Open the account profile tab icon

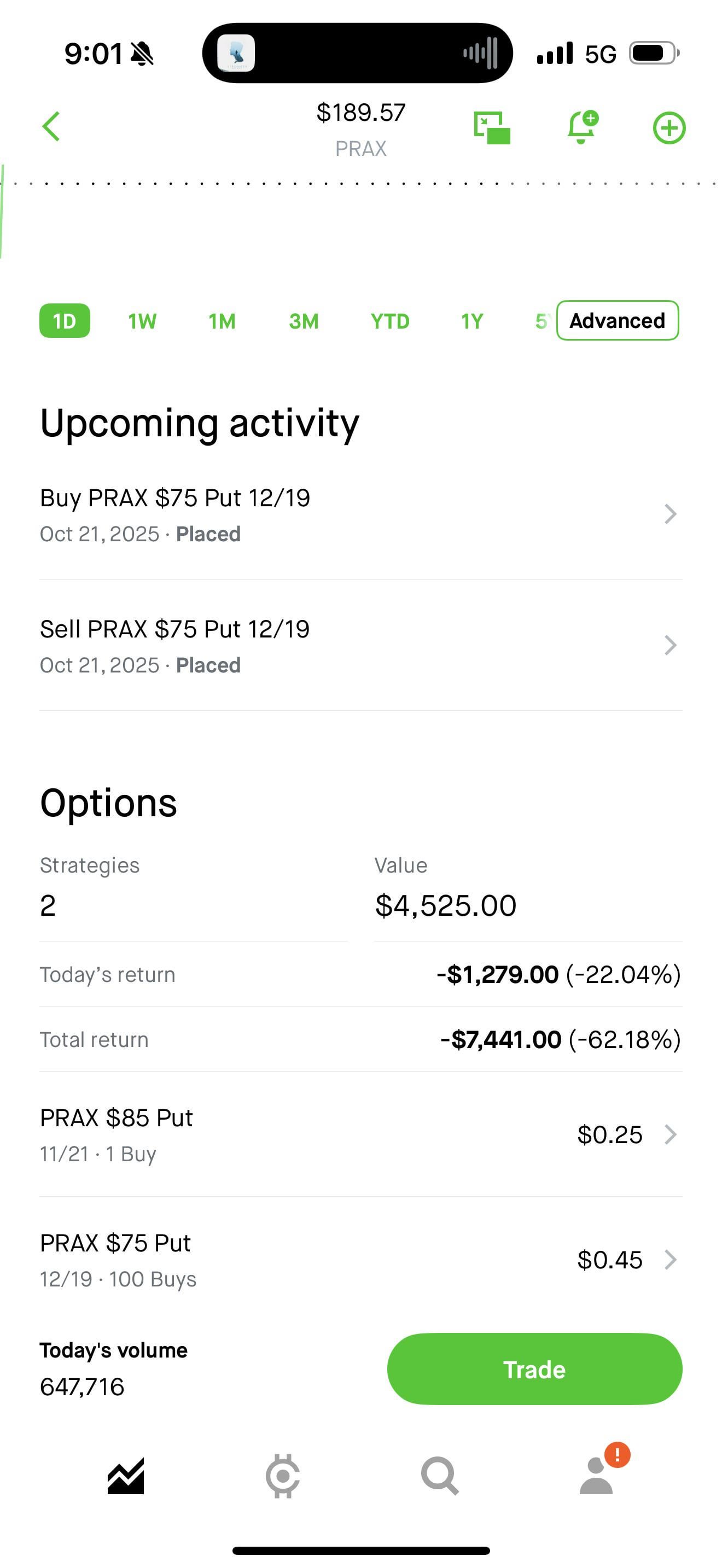597,1476
